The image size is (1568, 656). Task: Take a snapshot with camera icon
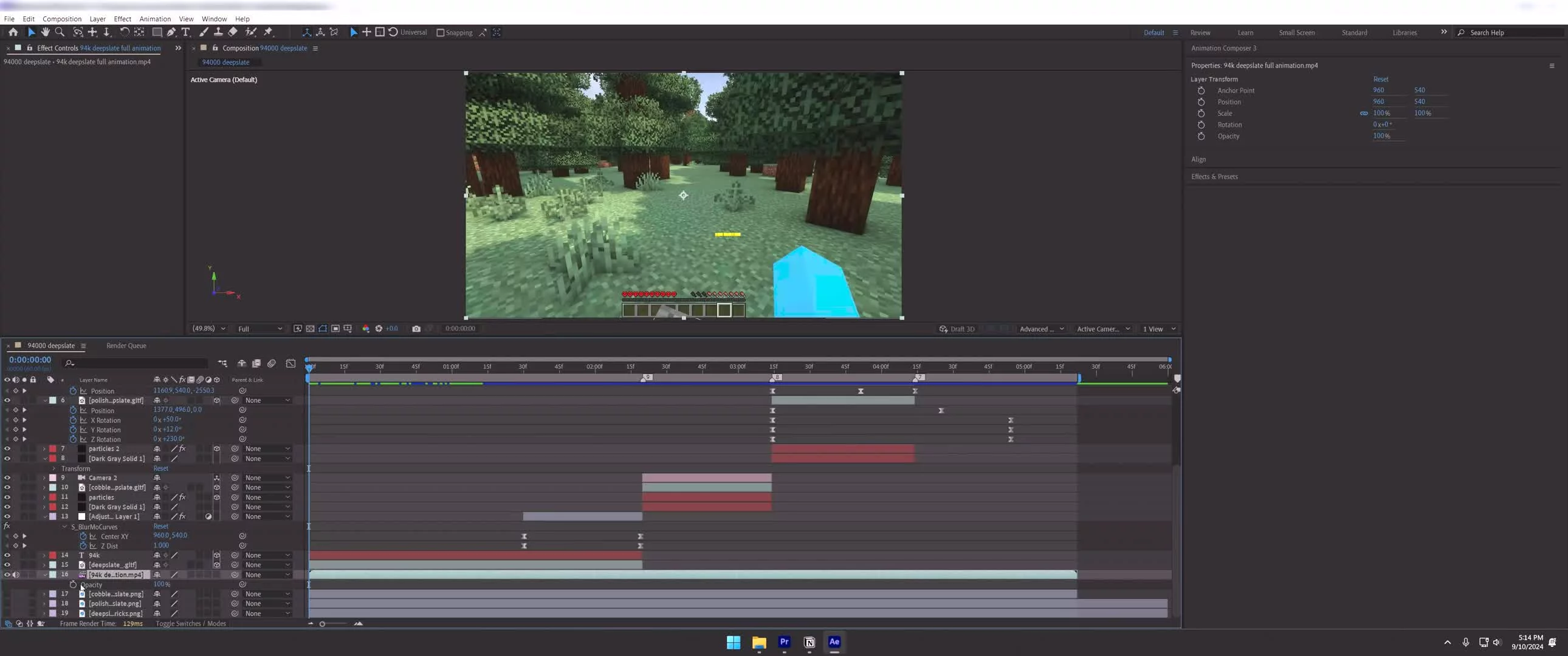point(416,329)
